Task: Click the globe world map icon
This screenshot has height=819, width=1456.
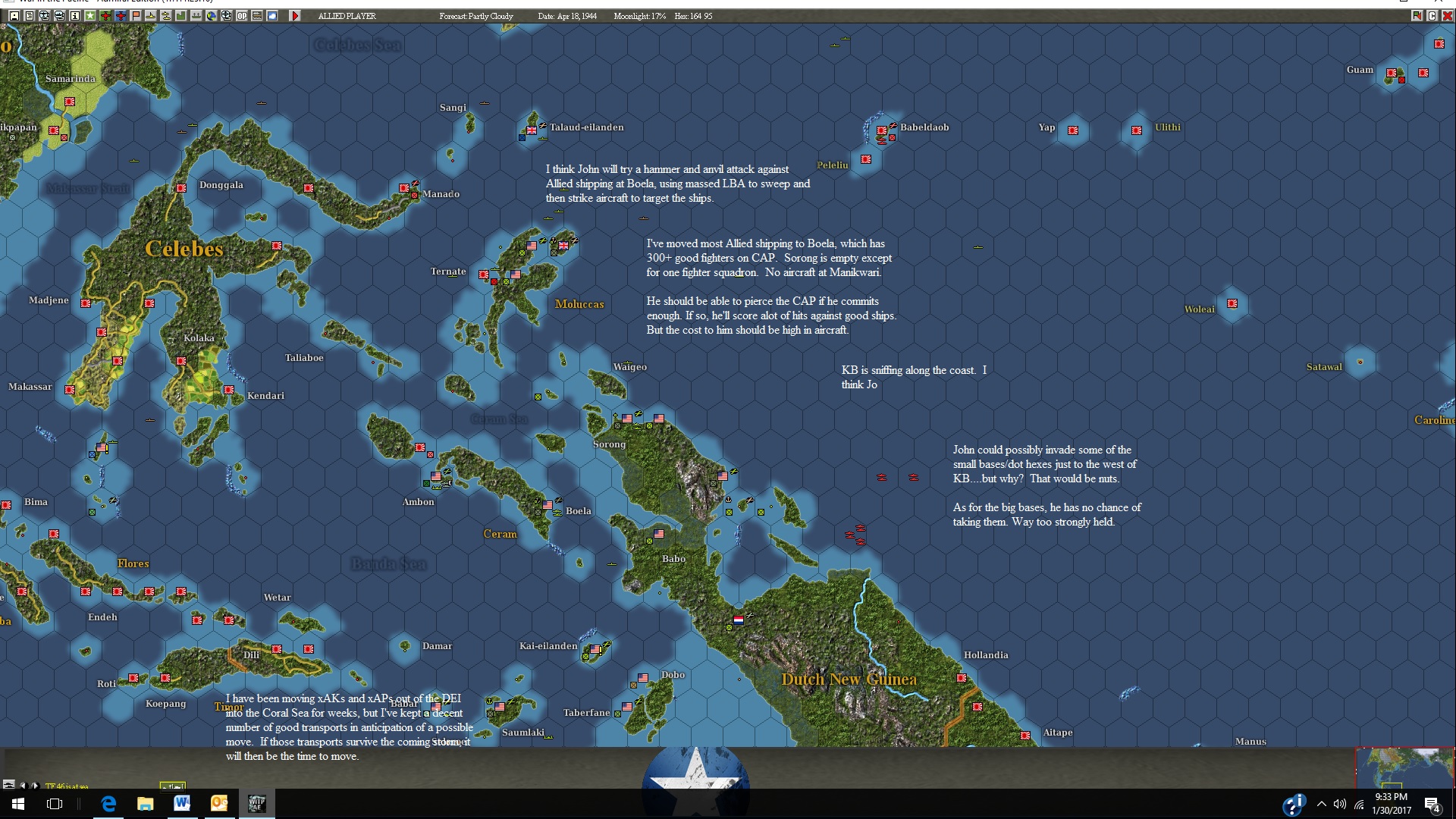Action: point(212,15)
